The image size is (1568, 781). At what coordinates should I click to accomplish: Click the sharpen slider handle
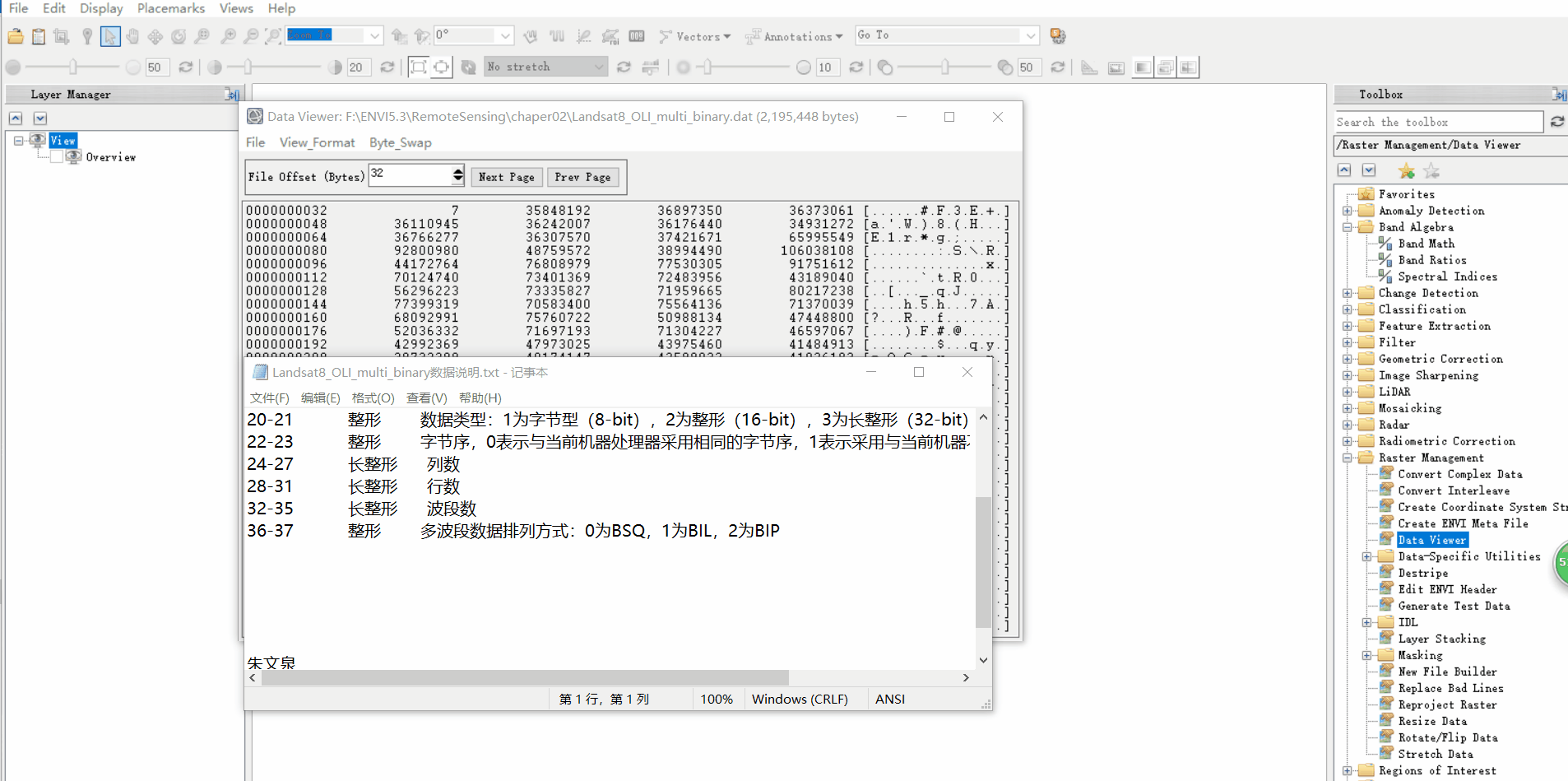pyautogui.click(x=707, y=67)
